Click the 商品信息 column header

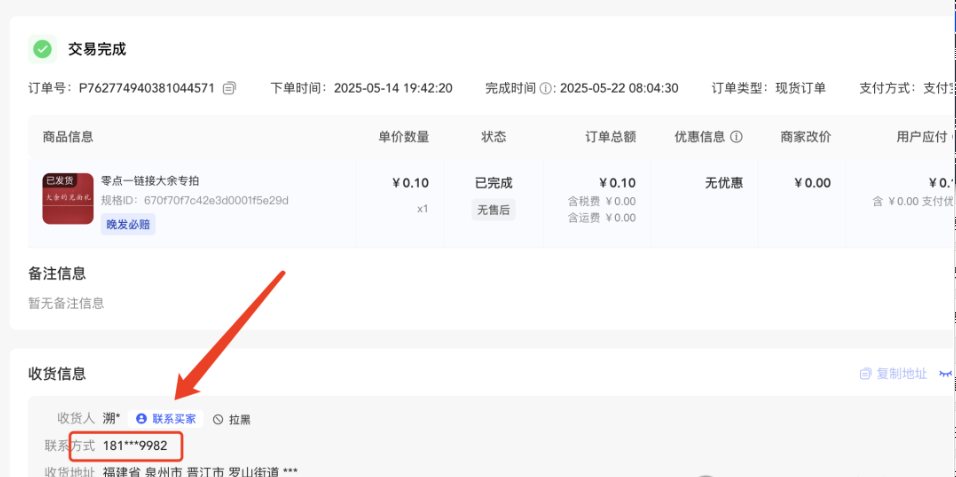click(x=68, y=137)
